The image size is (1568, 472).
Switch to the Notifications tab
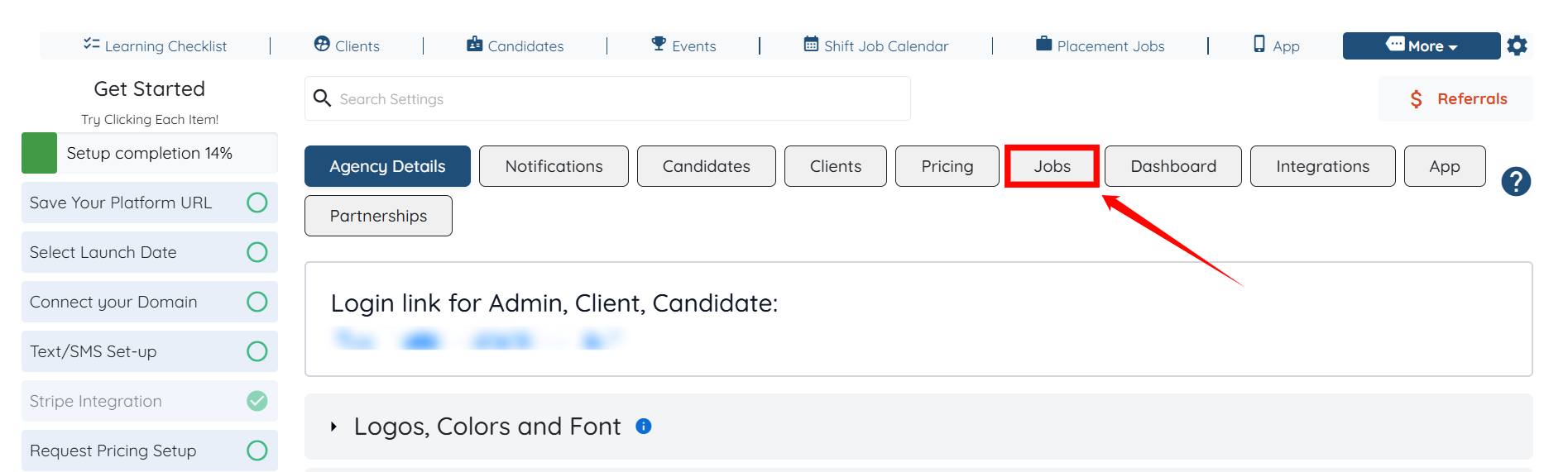pos(554,166)
